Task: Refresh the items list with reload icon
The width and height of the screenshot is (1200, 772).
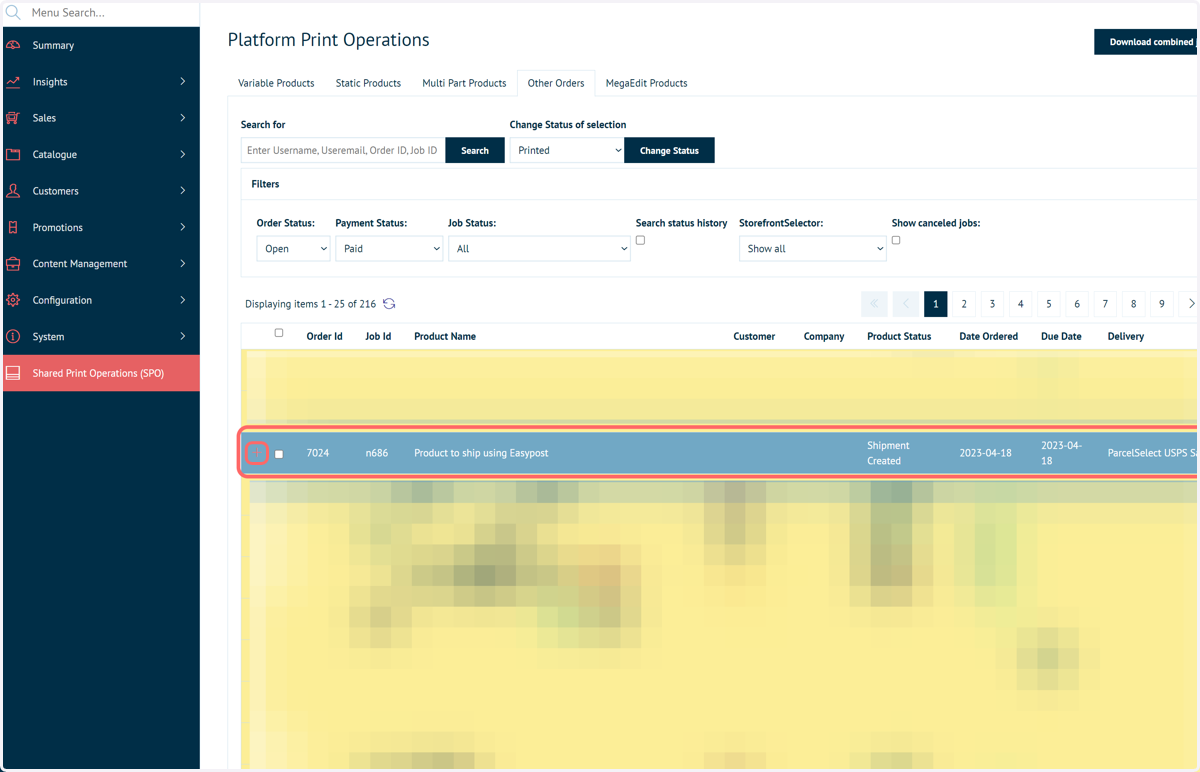Action: [389, 304]
